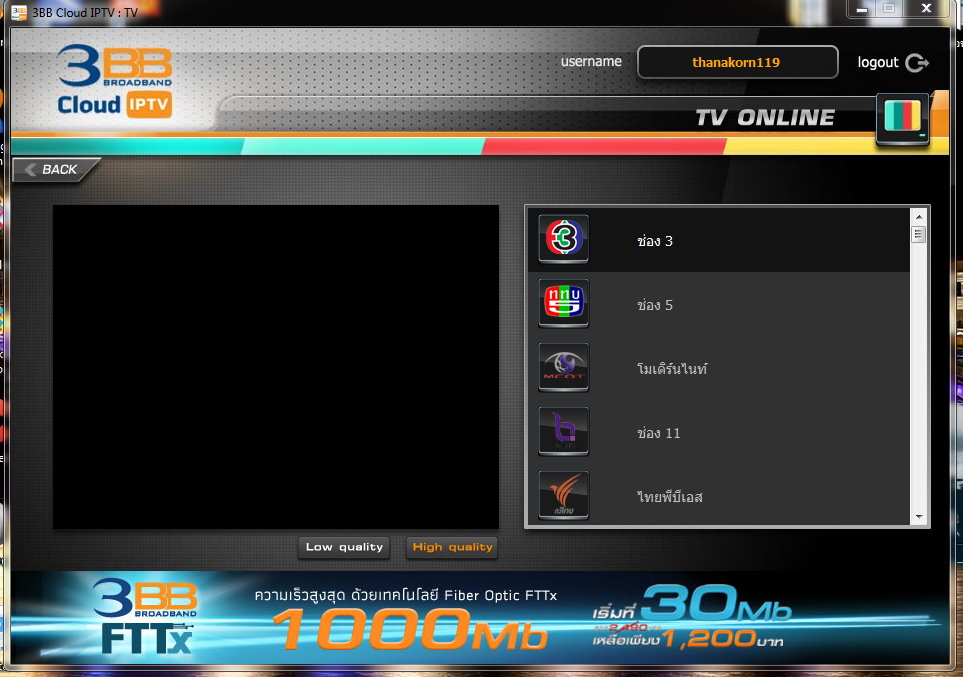Select the MCOT Modernine logo icon
Image resolution: width=963 pixels, height=677 pixels.
coord(563,367)
